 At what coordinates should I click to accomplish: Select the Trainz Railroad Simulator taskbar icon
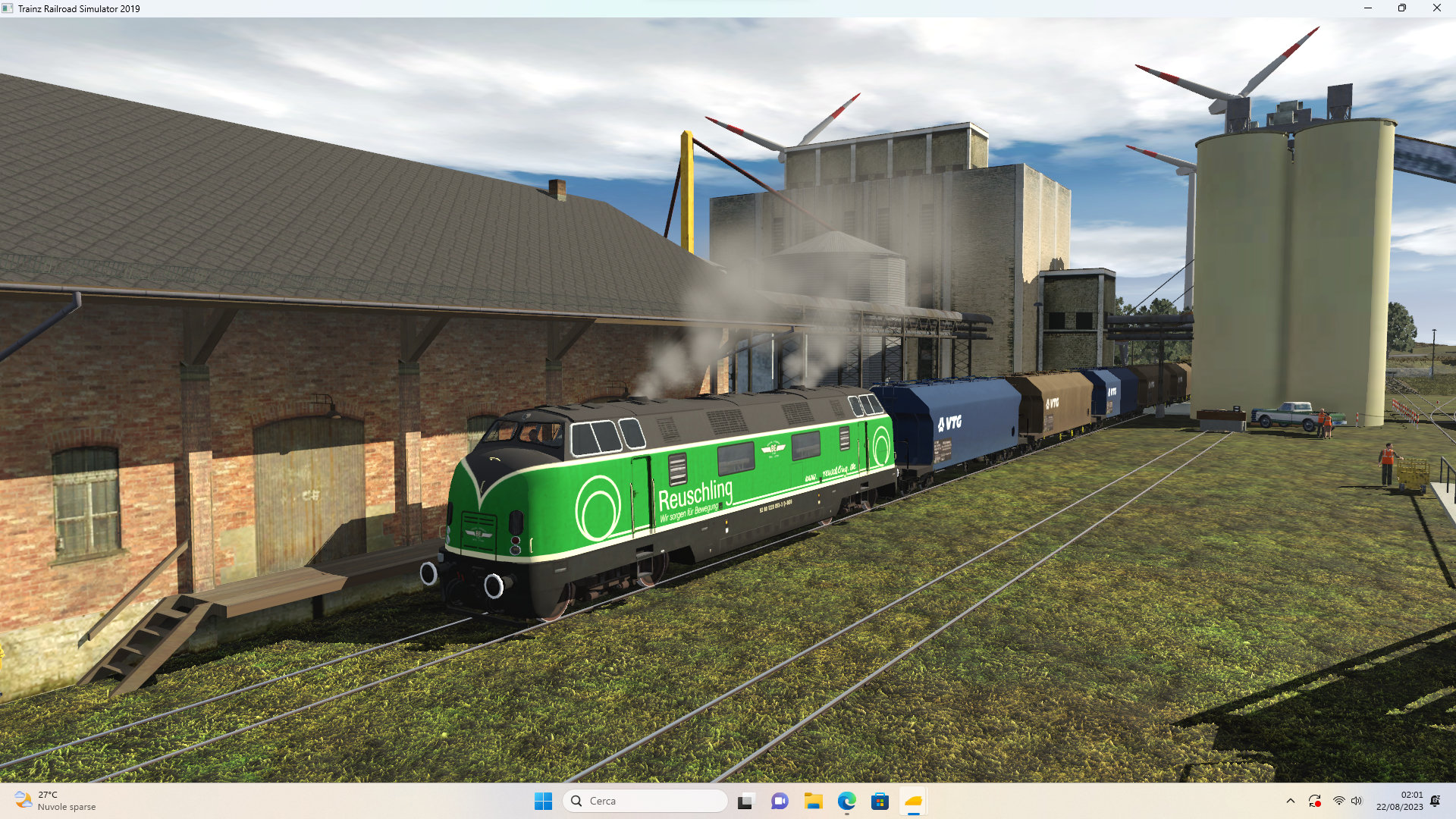pos(913,801)
